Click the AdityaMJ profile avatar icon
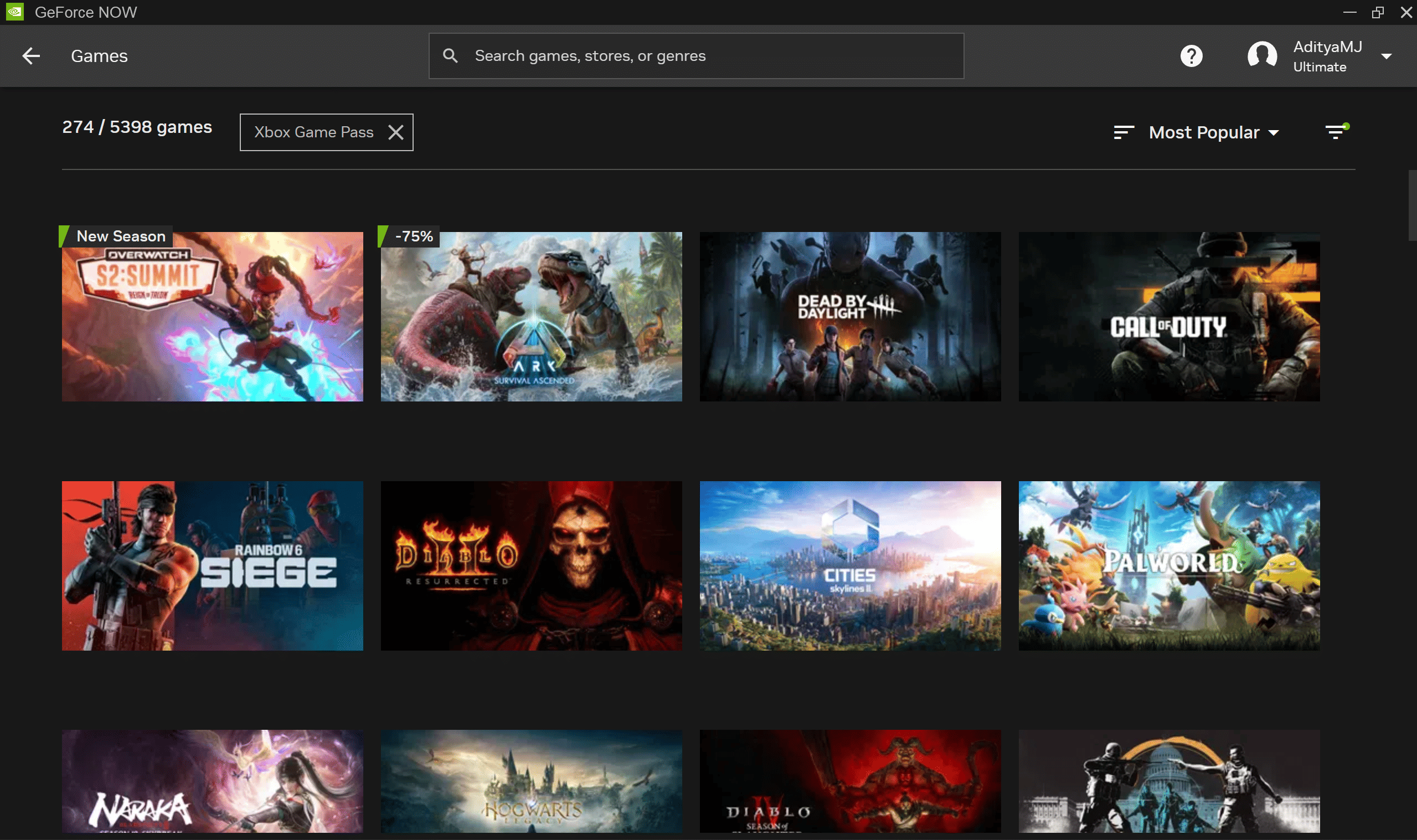1417x840 pixels. (1261, 55)
